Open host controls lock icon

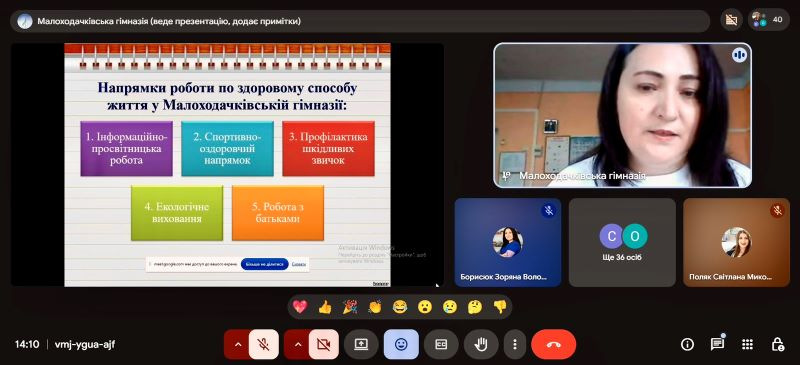point(777,345)
